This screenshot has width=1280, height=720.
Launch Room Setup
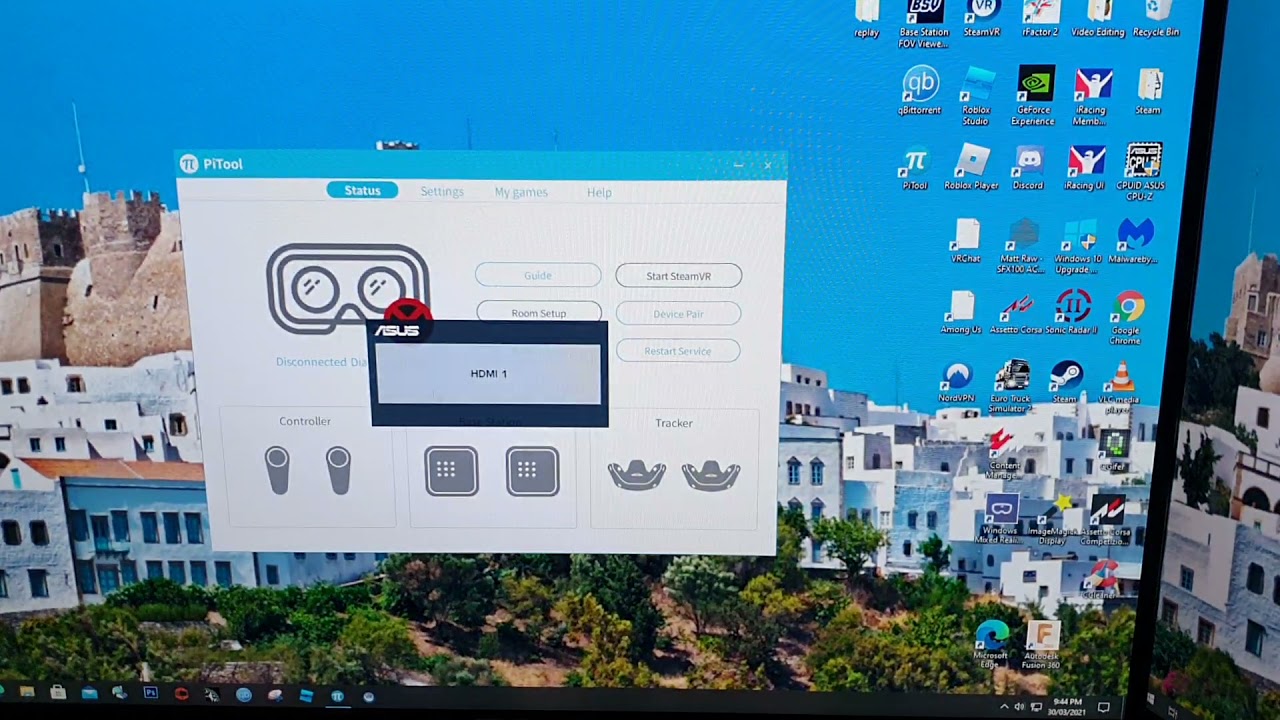click(539, 312)
